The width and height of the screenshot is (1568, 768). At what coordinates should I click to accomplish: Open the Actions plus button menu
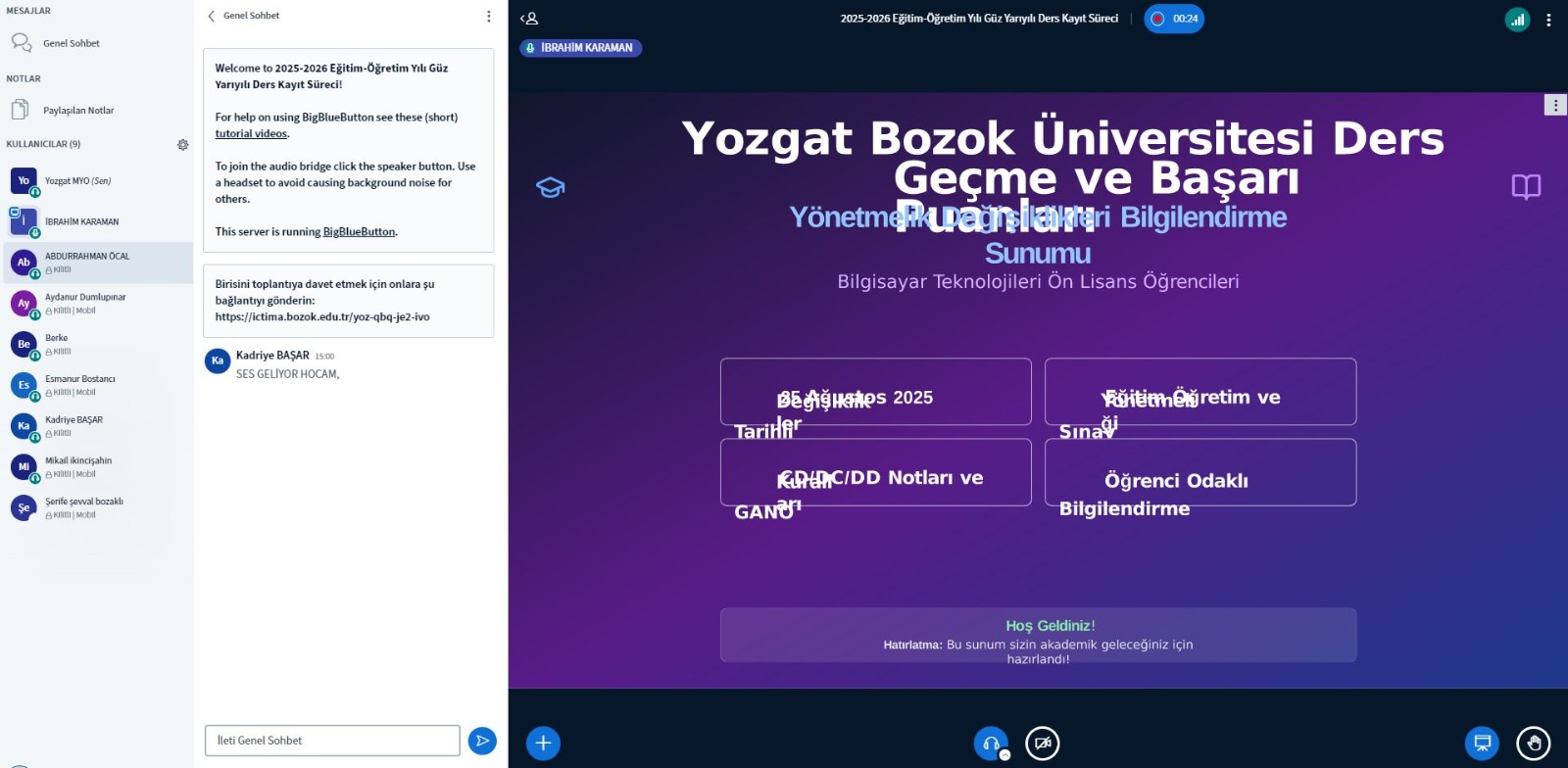coord(543,744)
